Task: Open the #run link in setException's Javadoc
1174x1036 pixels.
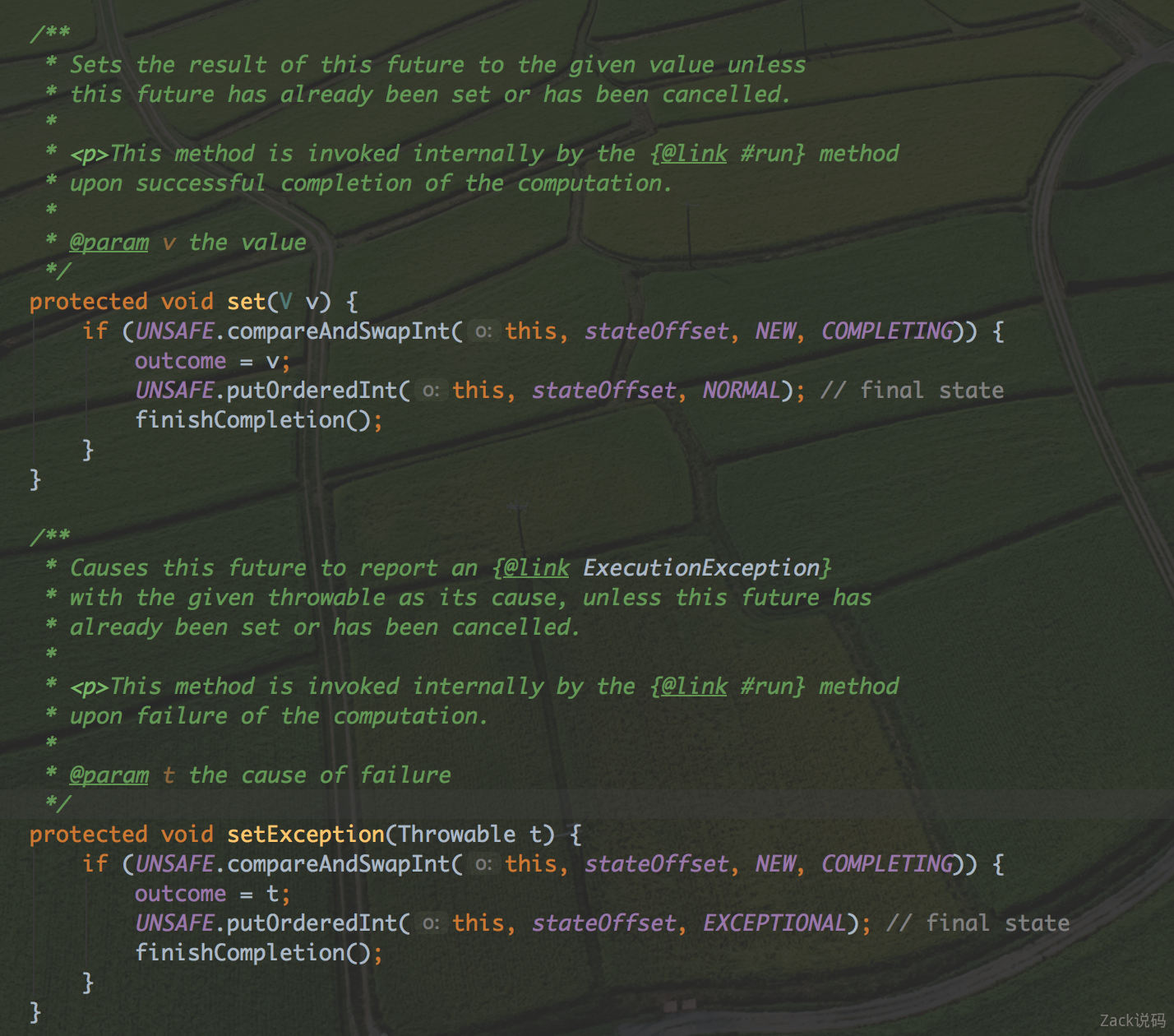Action: coord(771,687)
